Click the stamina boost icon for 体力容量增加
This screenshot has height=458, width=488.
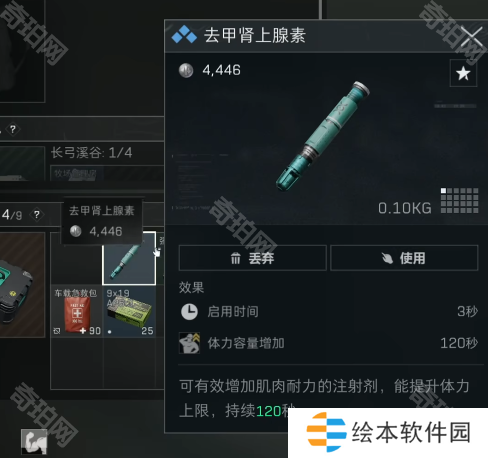tap(189, 343)
